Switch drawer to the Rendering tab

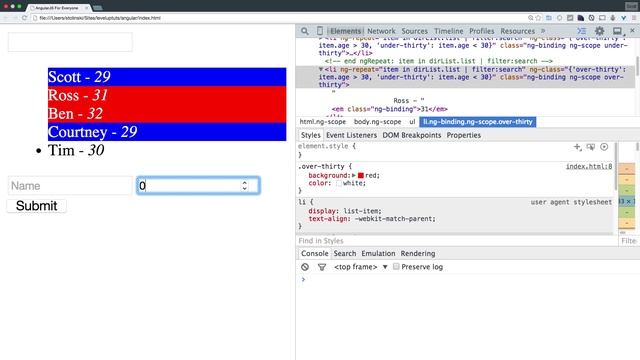418,253
